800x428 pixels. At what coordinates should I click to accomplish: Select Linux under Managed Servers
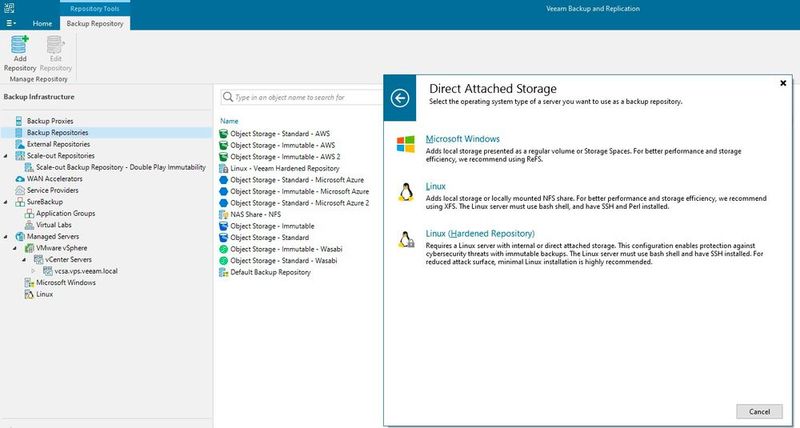pyautogui.click(x=44, y=294)
